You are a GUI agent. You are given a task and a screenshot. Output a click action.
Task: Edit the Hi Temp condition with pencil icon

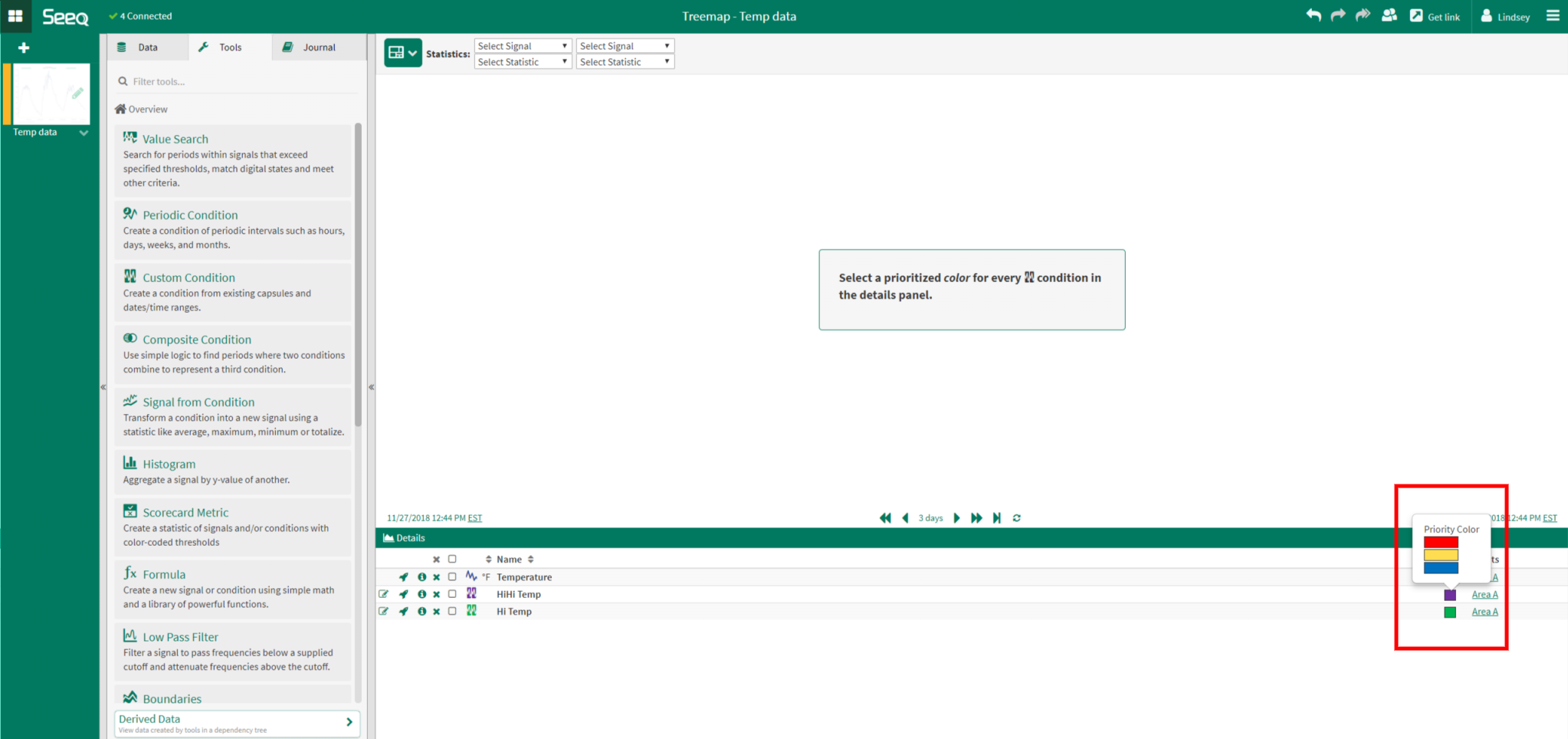pyautogui.click(x=383, y=612)
